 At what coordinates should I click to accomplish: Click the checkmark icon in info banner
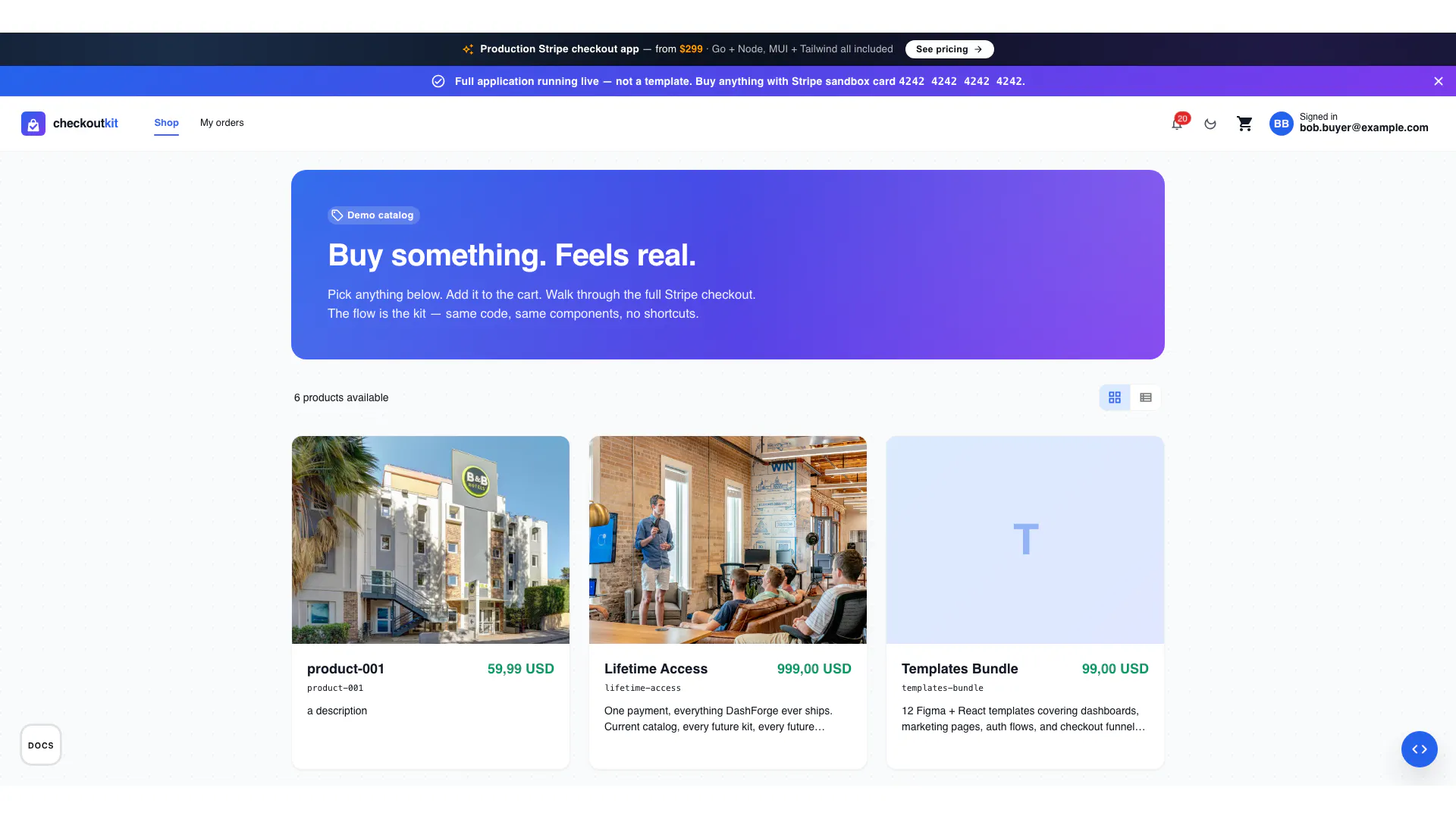438,81
